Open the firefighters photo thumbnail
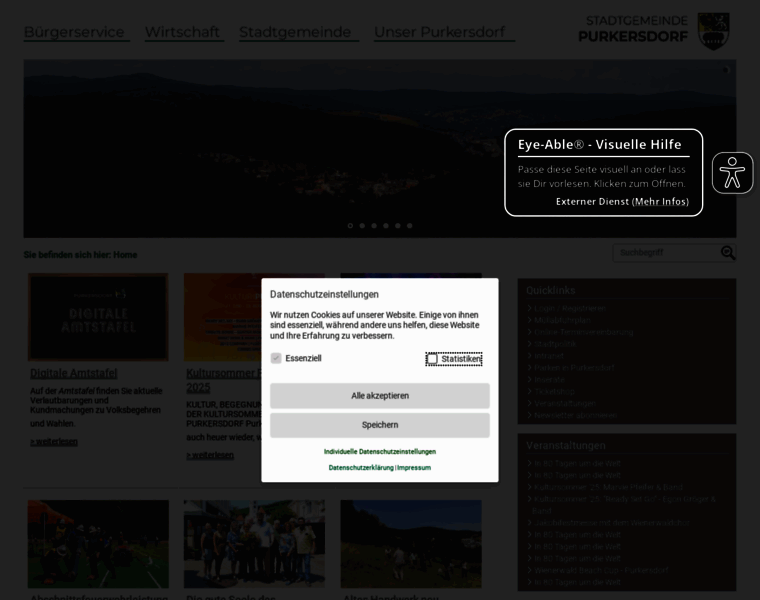The width and height of the screenshot is (760, 600). [x=98, y=544]
